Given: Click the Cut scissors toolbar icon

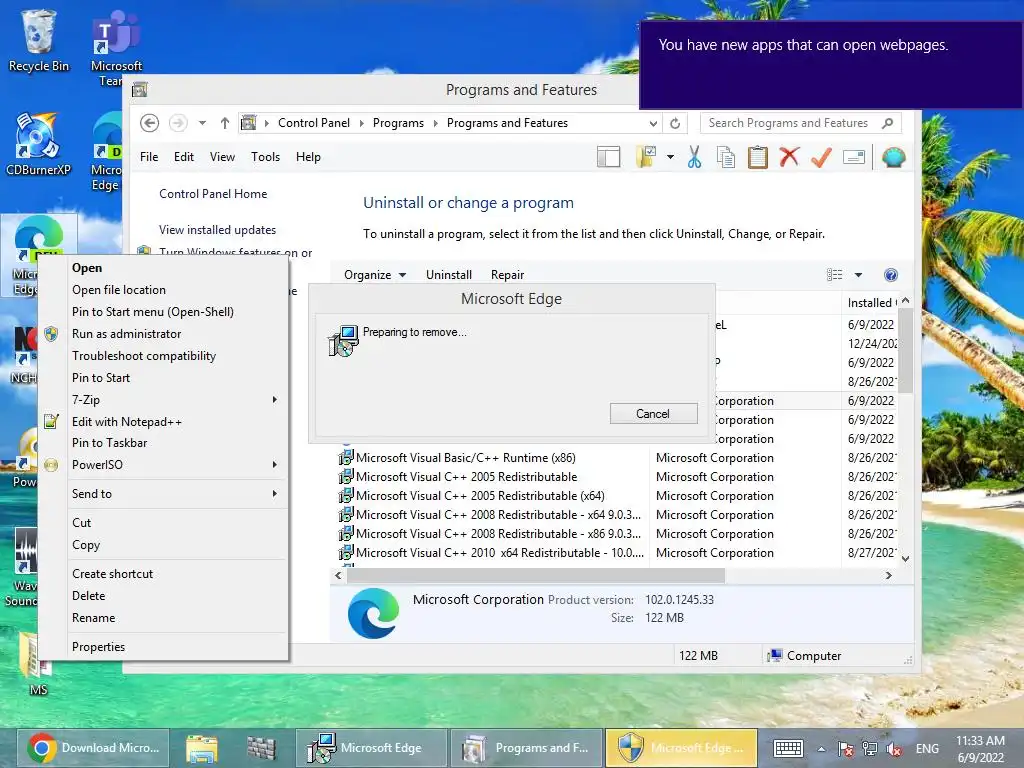Looking at the screenshot, I should coord(694,157).
